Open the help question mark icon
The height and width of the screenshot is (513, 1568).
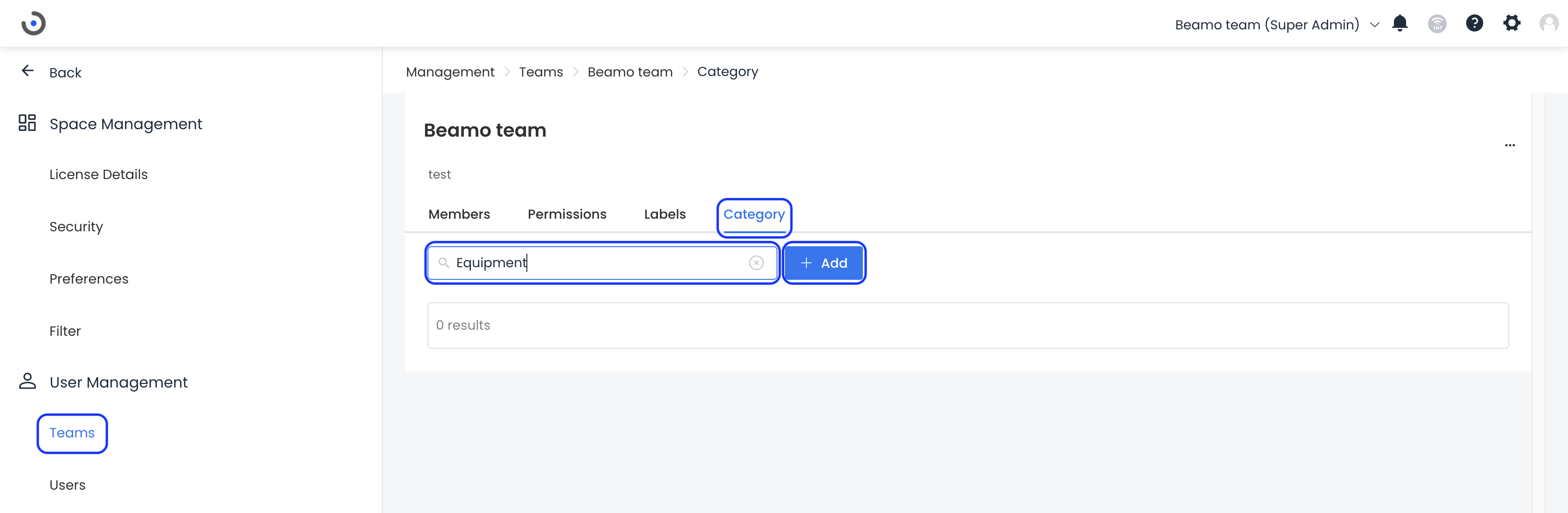pyautogui.click(x=1474, y=23)
